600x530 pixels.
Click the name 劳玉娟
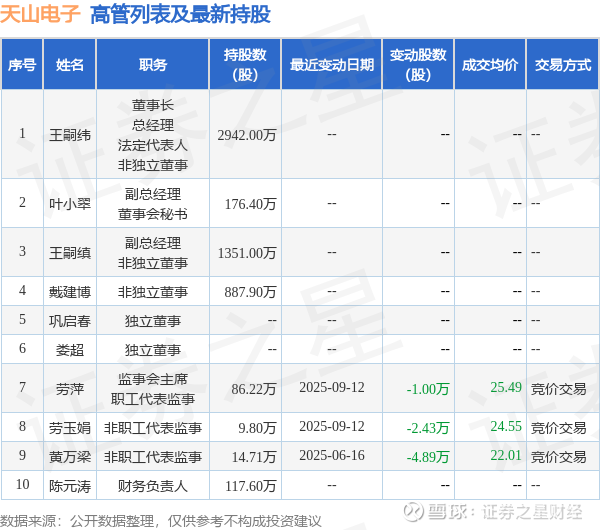70,428
